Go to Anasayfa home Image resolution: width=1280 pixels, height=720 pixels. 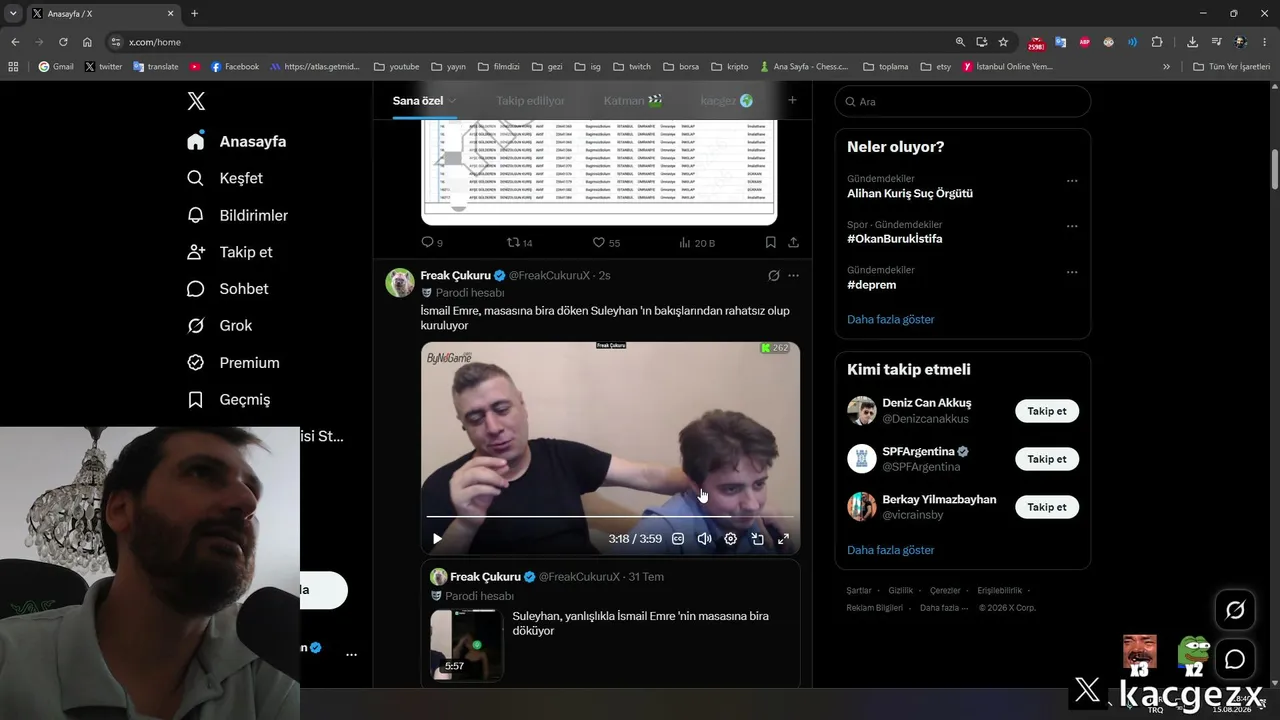(x=236, y=141)
